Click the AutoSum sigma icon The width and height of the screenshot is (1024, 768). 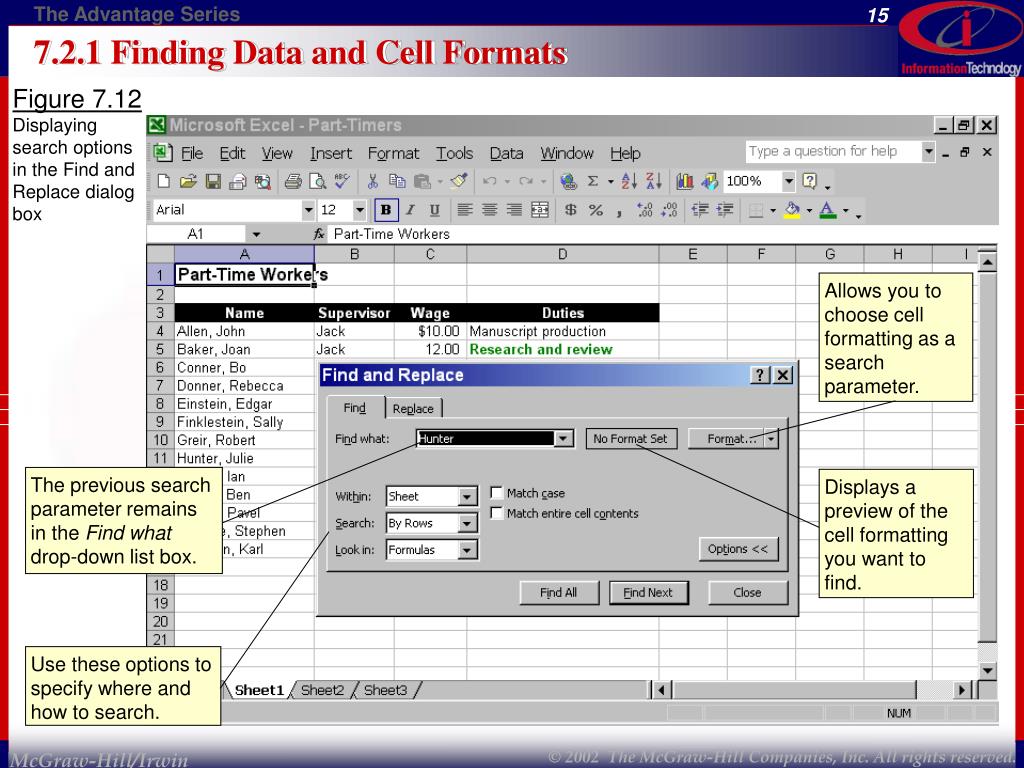tap(592, 182)
